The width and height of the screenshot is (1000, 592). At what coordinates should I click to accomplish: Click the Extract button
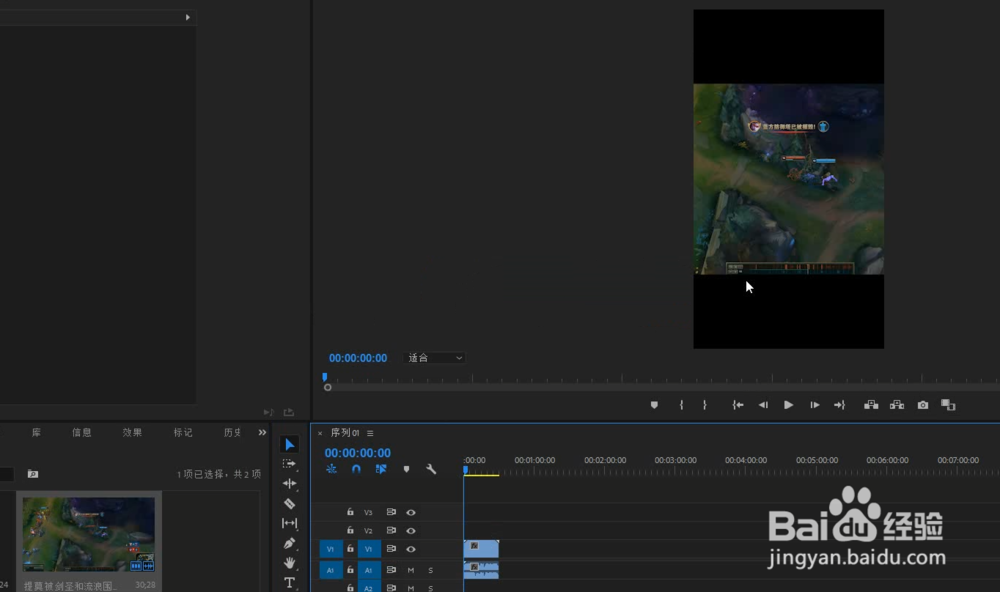(897, 405)
